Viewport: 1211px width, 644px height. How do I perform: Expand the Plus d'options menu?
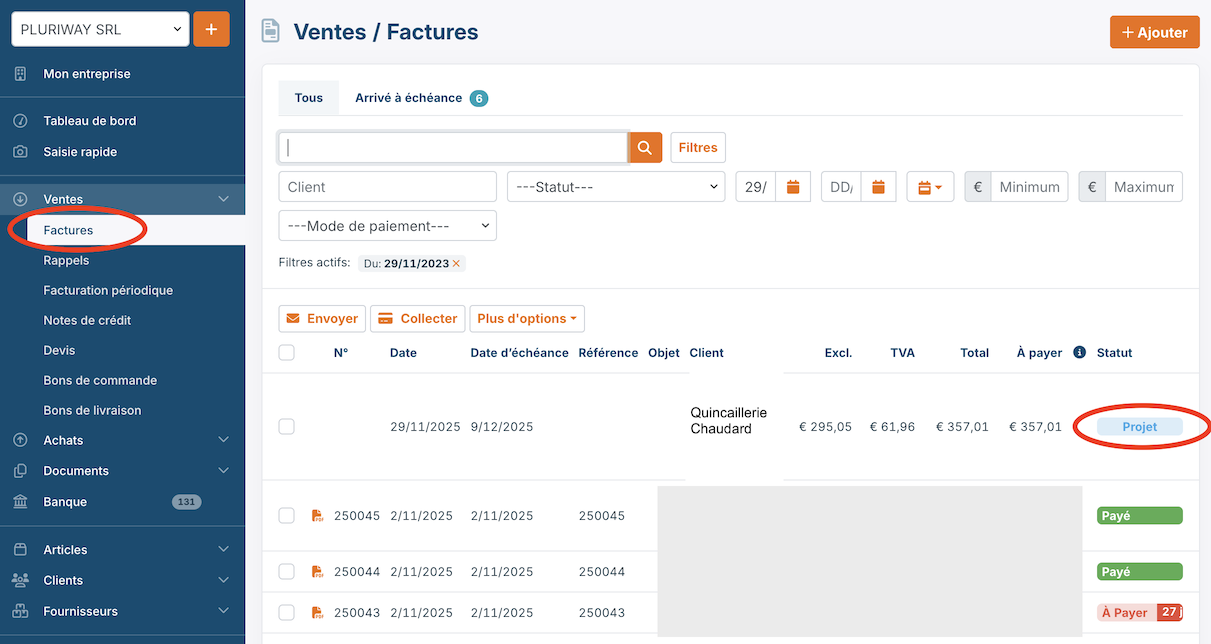click(x=527, y=319)
